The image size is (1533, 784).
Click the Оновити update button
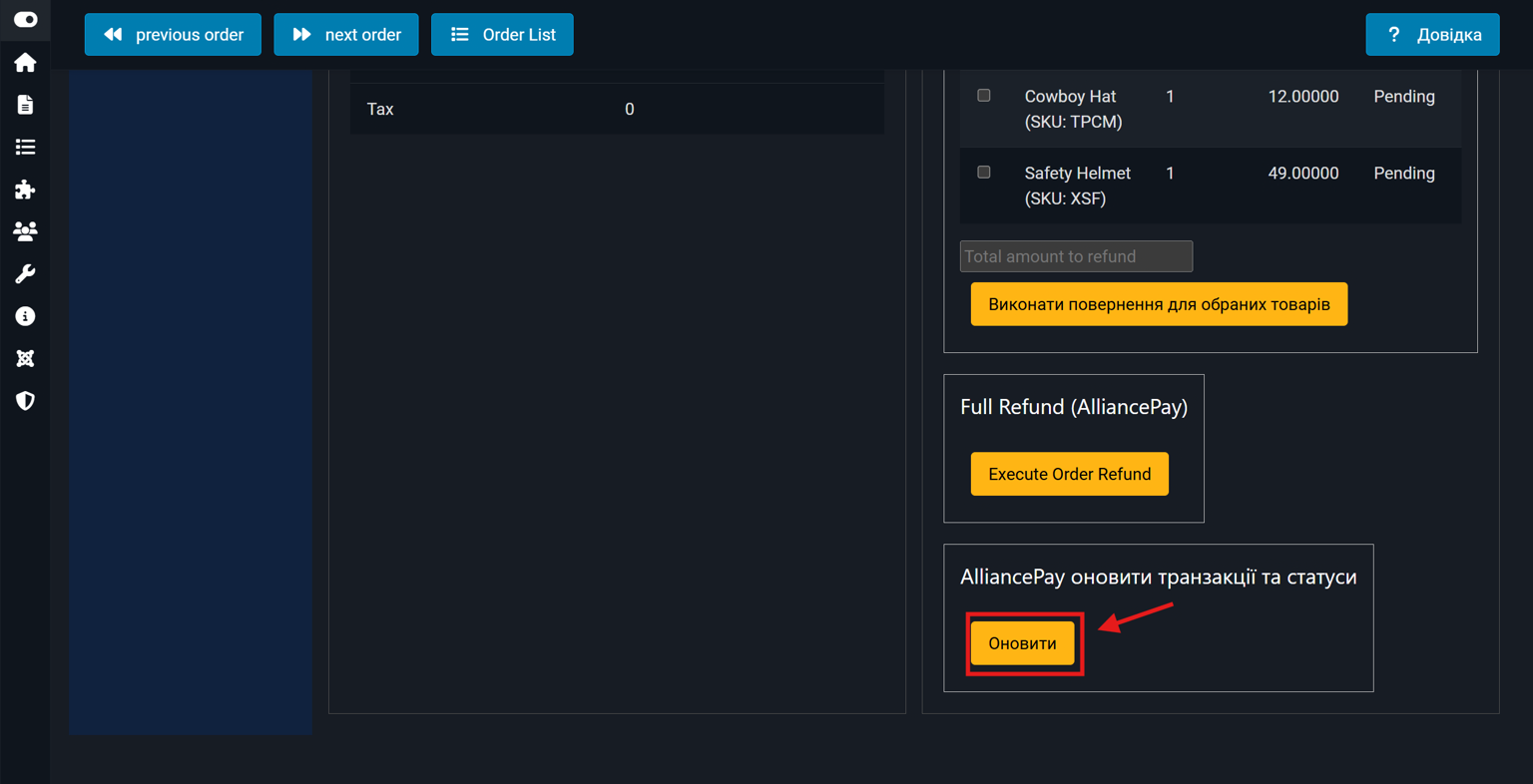point(1022,643)
